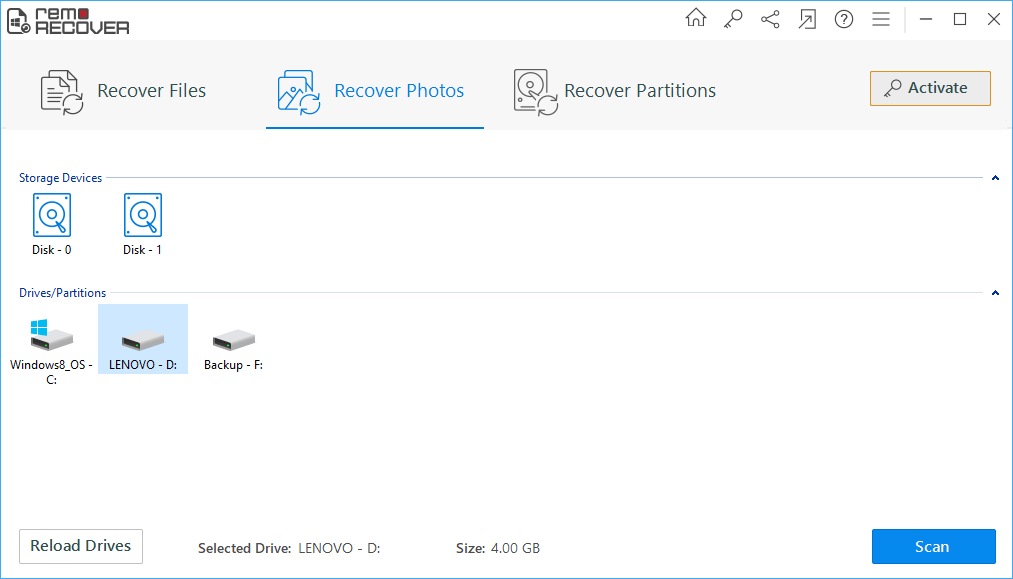The image size is (1013, 579).
Task: Collapse the Storage Devices section
Action: coord(995,177)
